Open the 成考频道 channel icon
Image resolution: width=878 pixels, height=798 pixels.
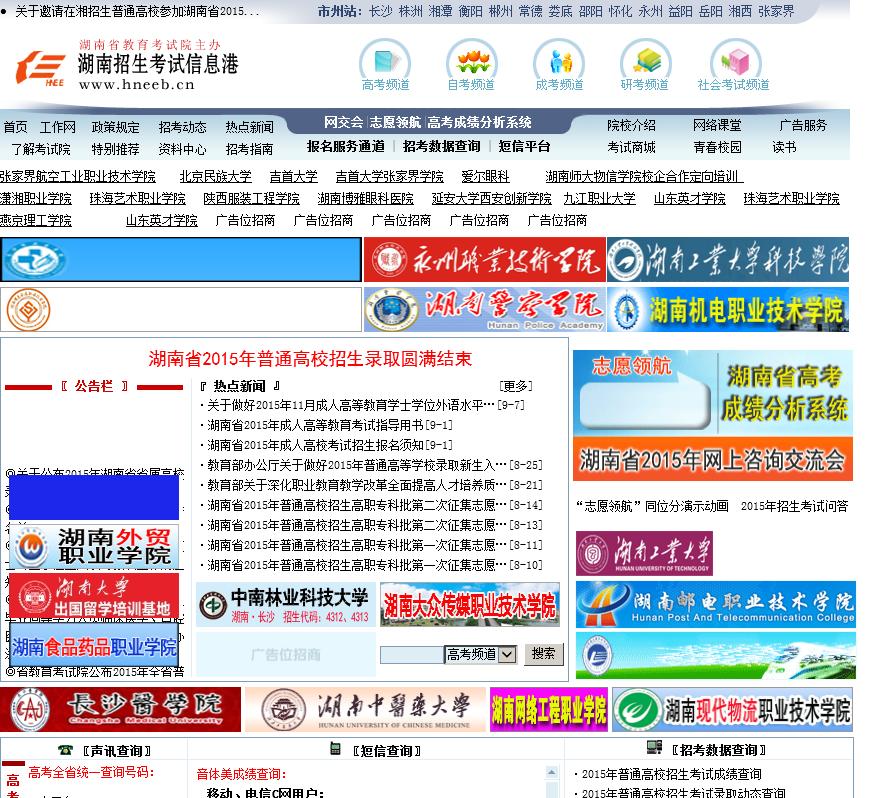tap(559, 65)
